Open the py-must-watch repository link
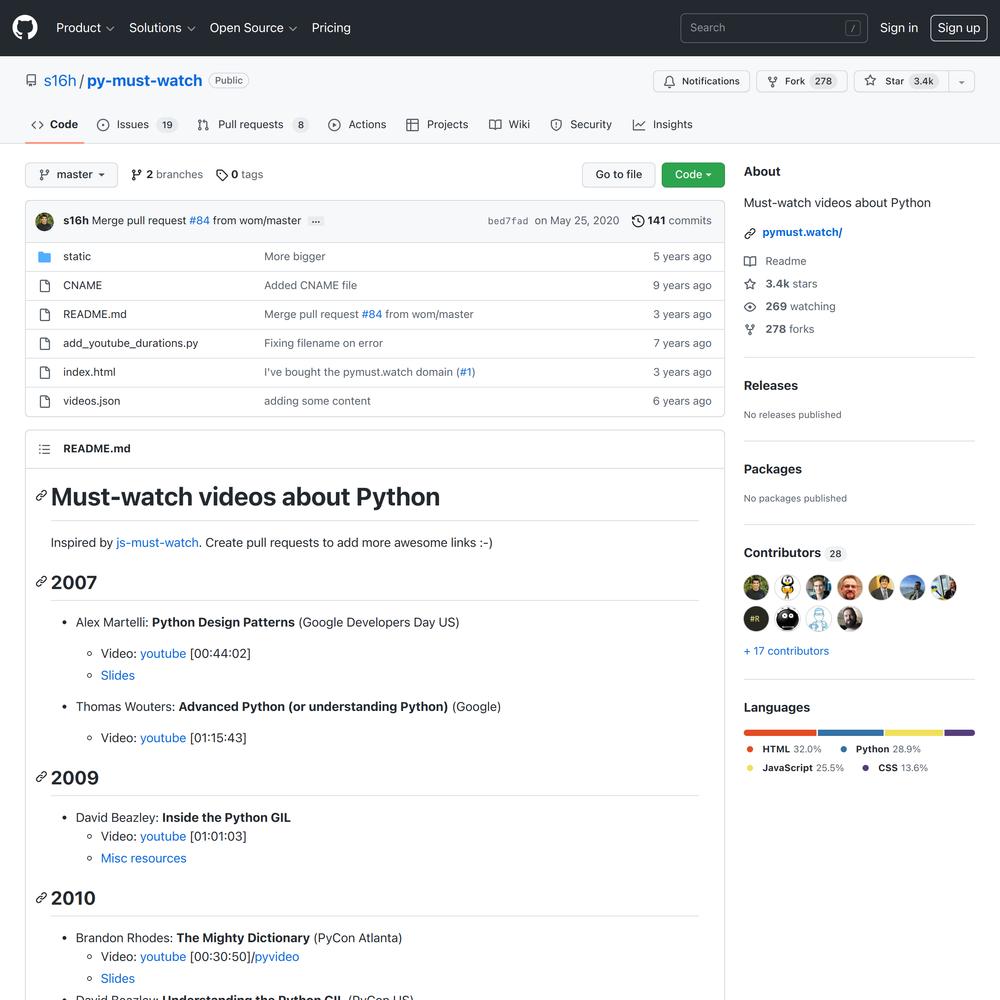 144,81
